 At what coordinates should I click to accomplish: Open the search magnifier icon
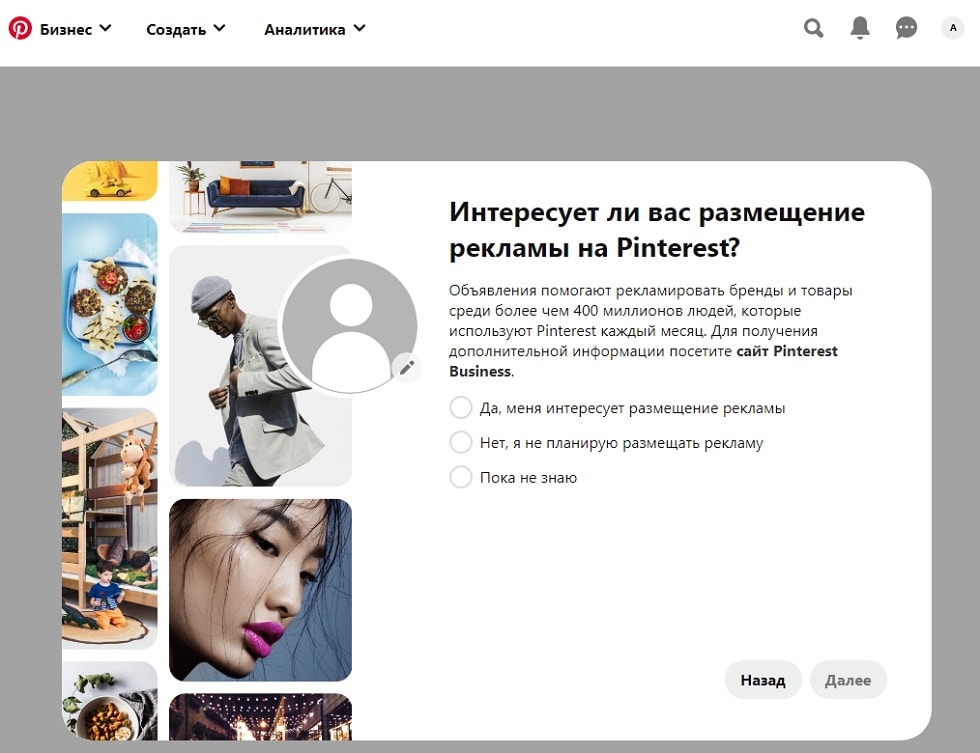coord(813,28)
